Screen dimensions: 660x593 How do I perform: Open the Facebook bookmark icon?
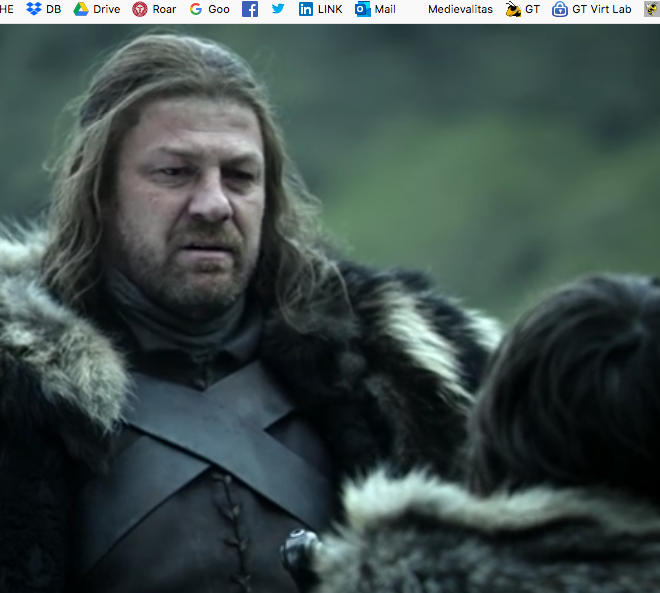(x=250, y=9)
